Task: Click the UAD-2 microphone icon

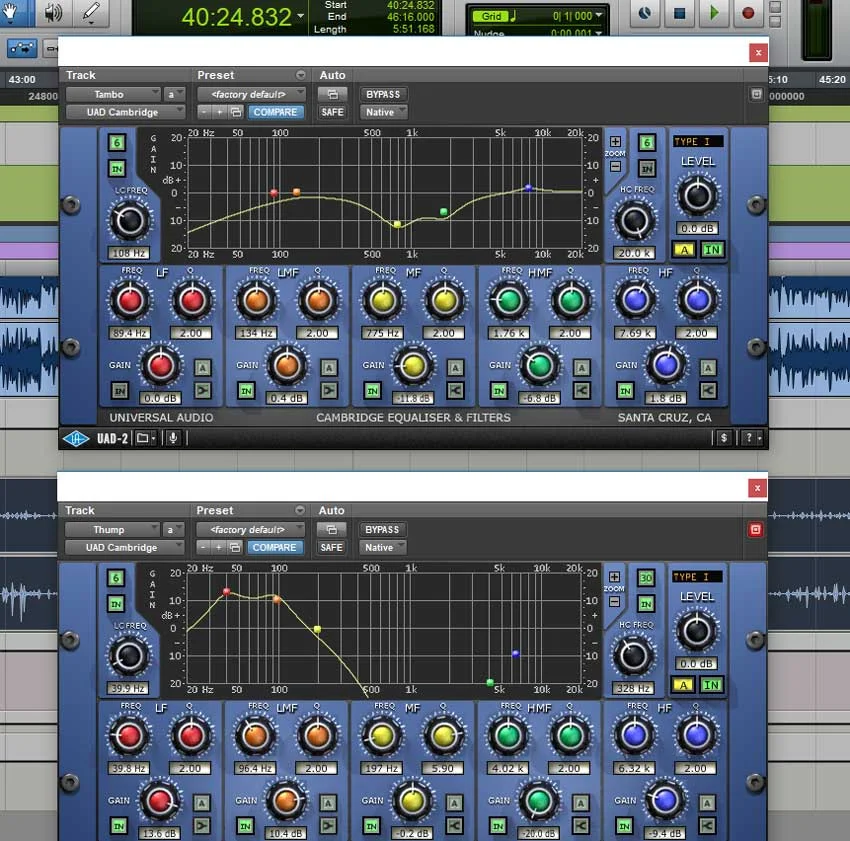Action: (x=173, y=438)
